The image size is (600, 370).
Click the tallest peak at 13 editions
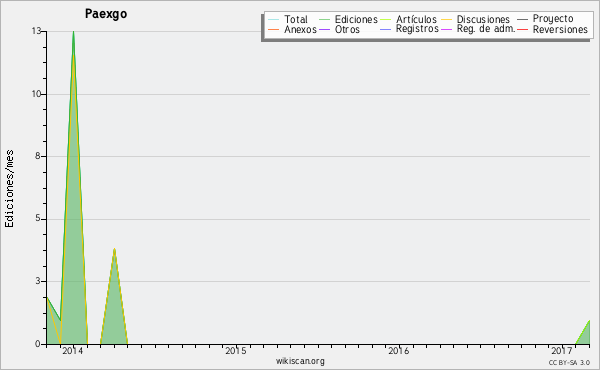click(x=73, y=32)
